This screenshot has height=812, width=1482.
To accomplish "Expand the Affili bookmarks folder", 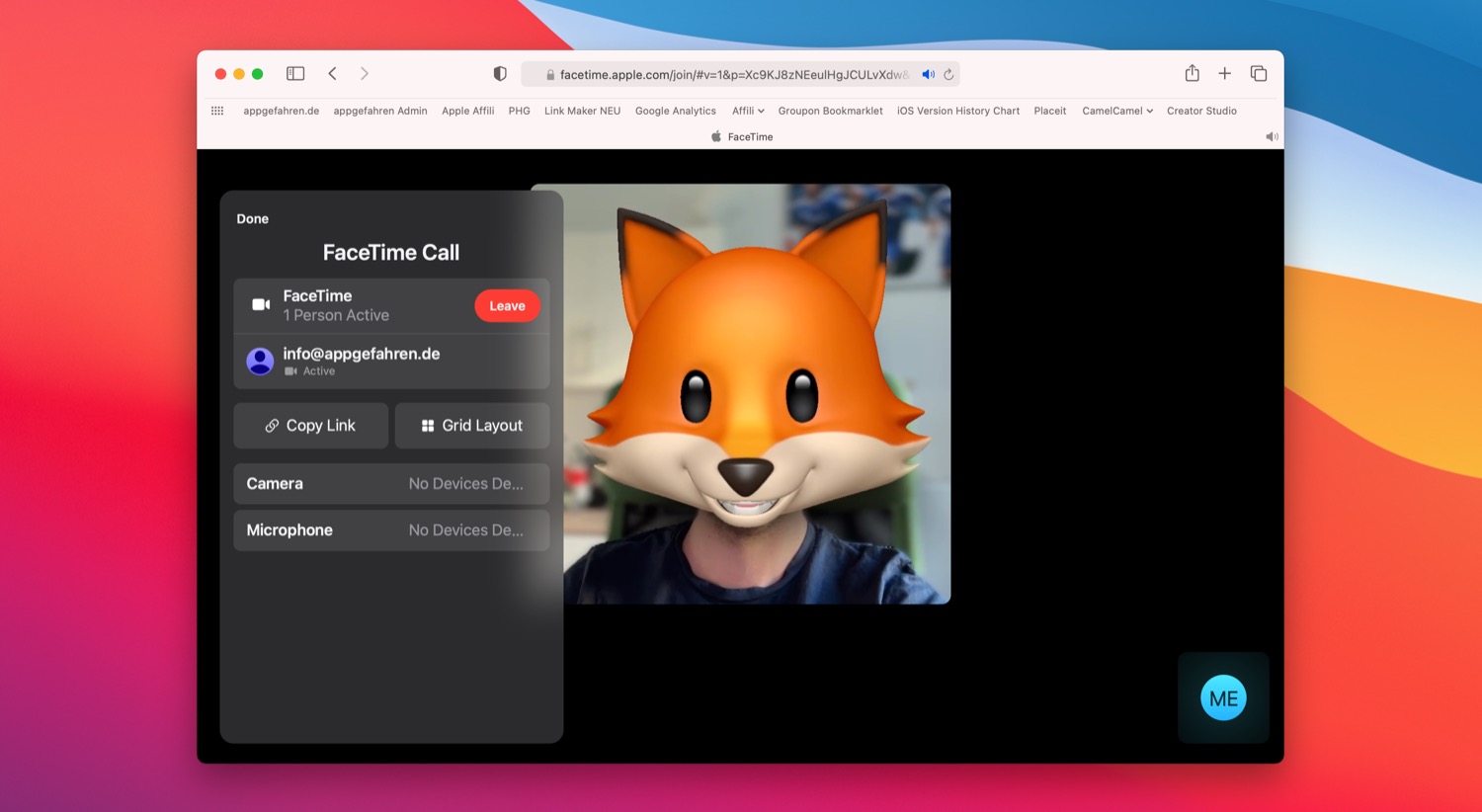I will pyautogui.click(x=748, y=111).
